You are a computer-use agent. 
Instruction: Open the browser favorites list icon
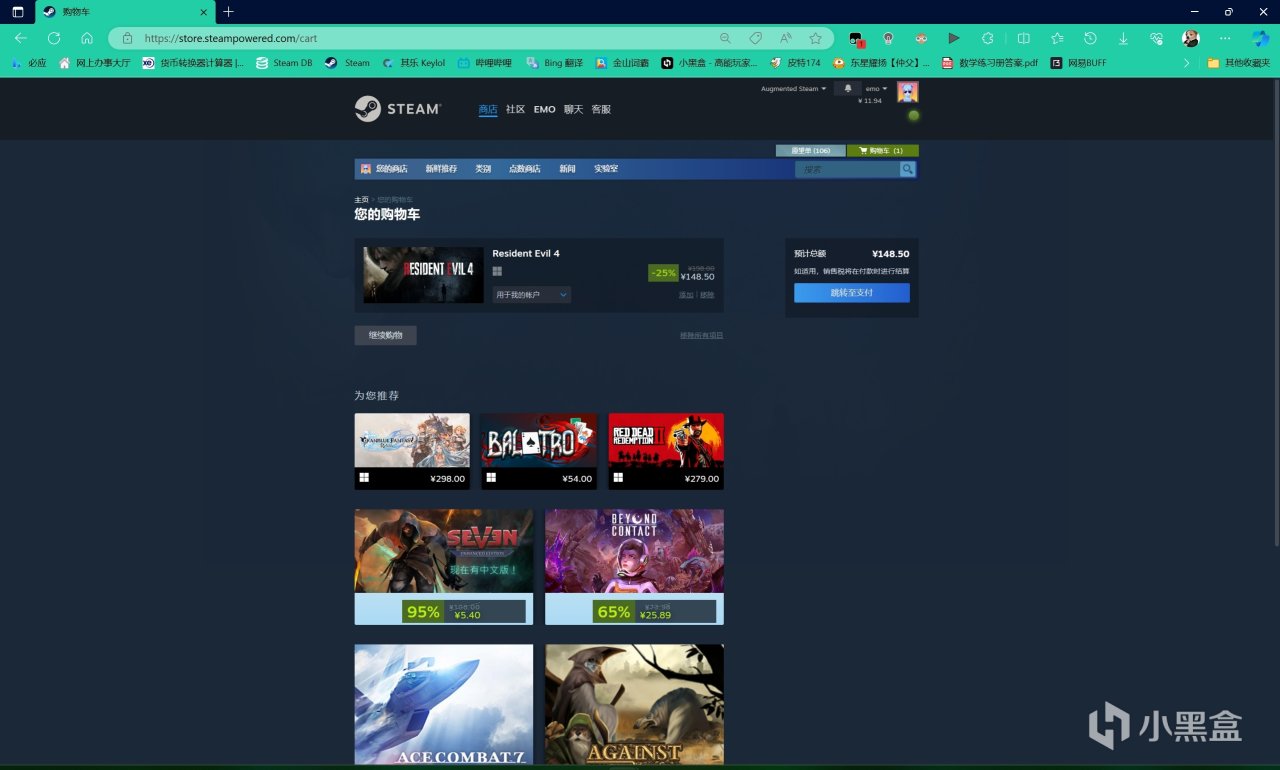(x=1057, y=38)
